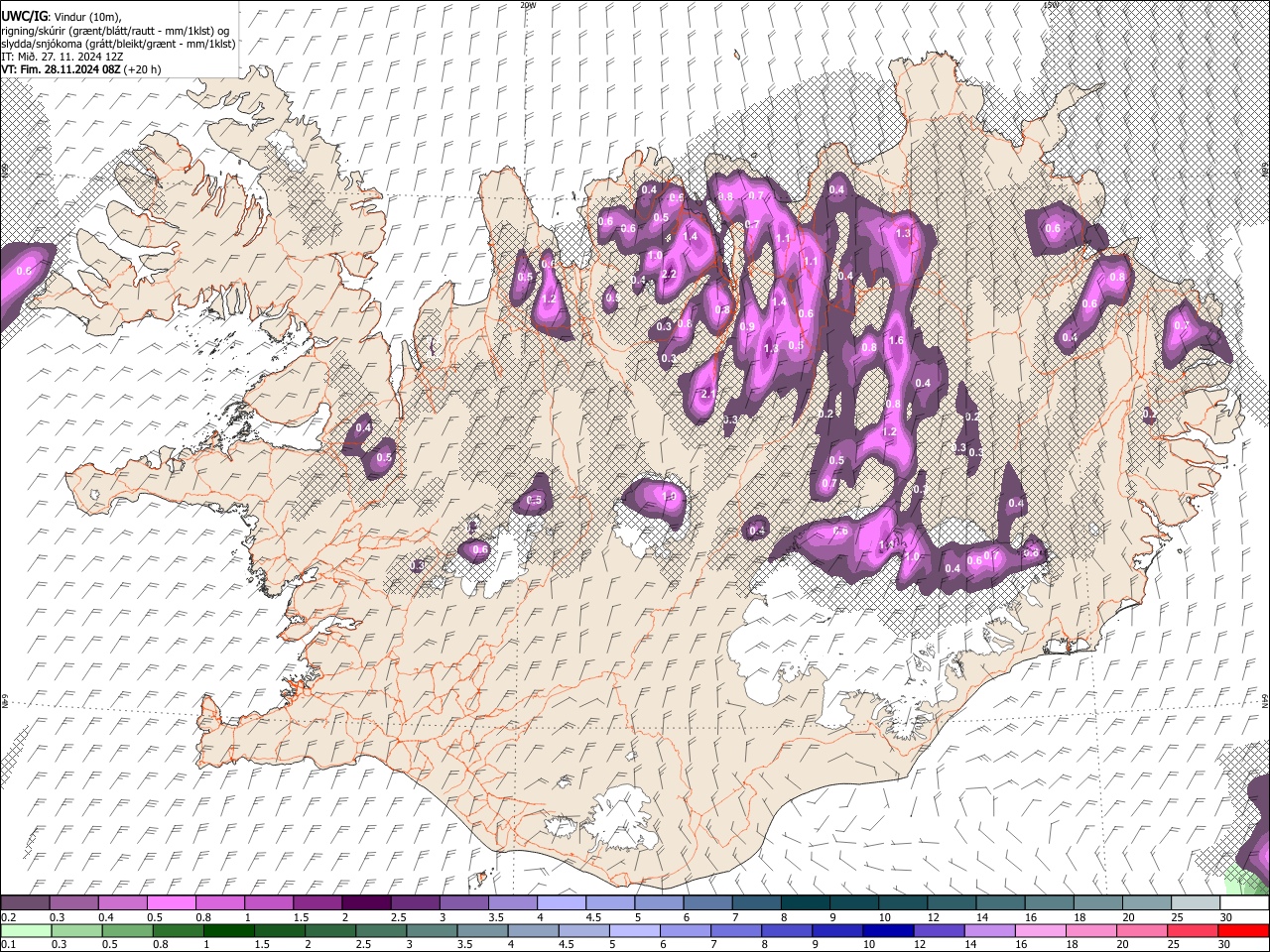Click the '1.9' precipitation value on the map
The image size is (1270, 952).
click(669, 497)
